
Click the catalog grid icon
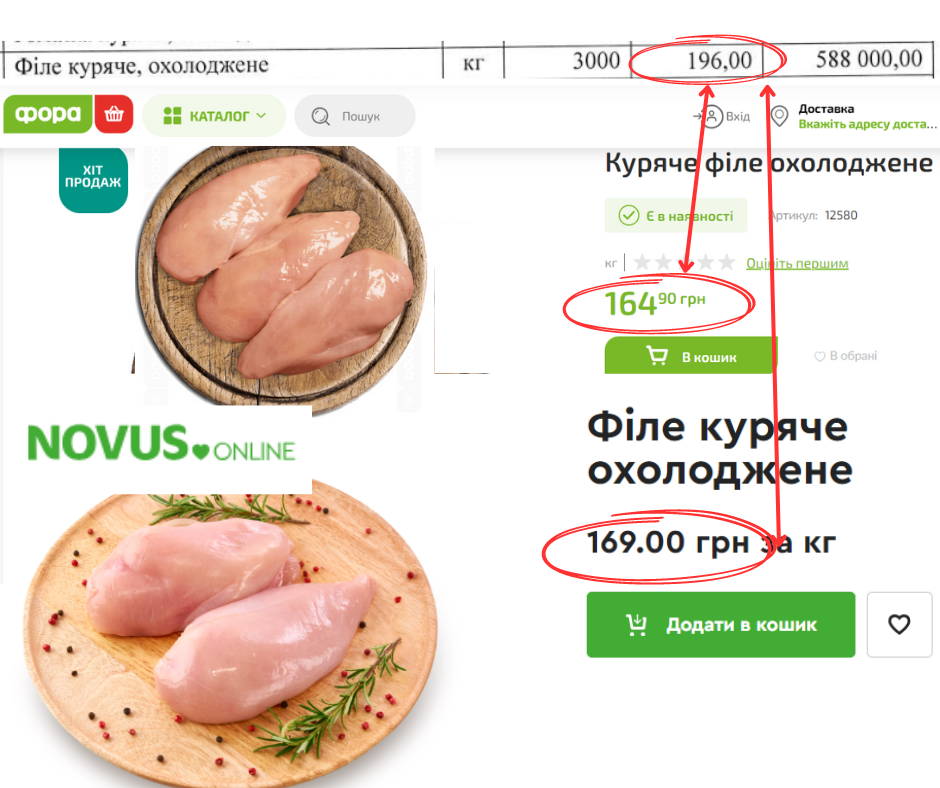coord(172,116)
